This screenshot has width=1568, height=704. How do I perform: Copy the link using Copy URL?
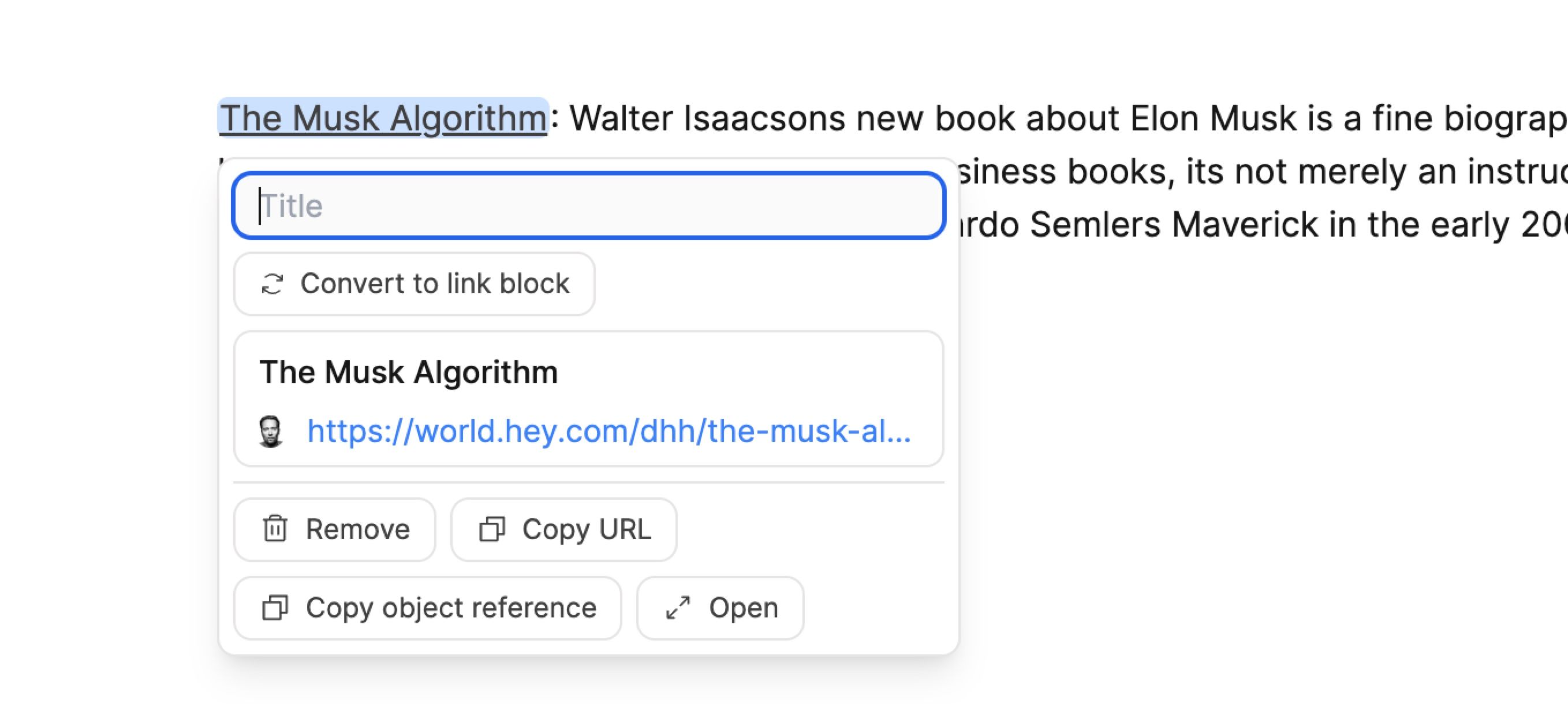563,529
